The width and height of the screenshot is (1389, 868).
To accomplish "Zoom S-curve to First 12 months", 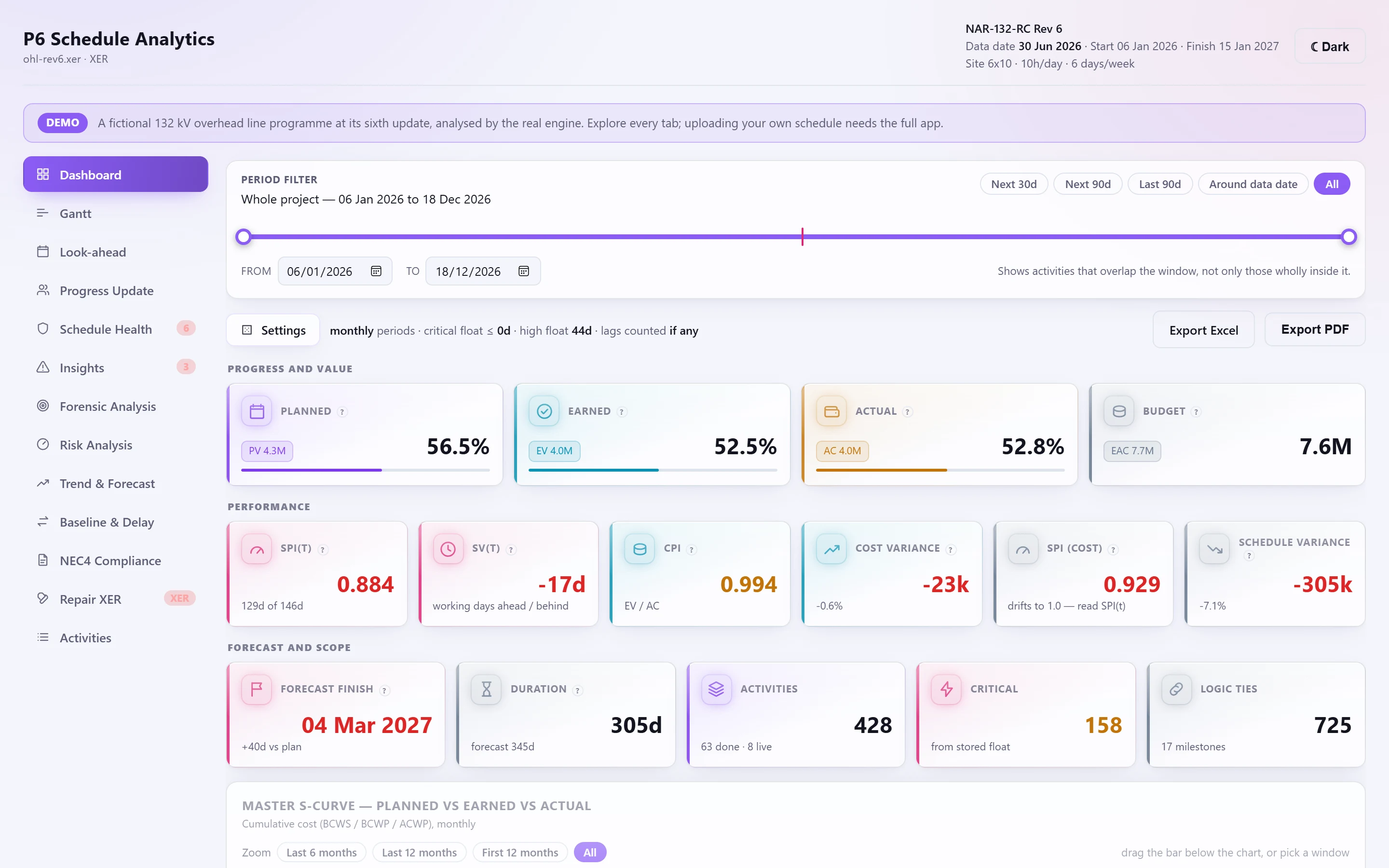I will coord(520,853).
